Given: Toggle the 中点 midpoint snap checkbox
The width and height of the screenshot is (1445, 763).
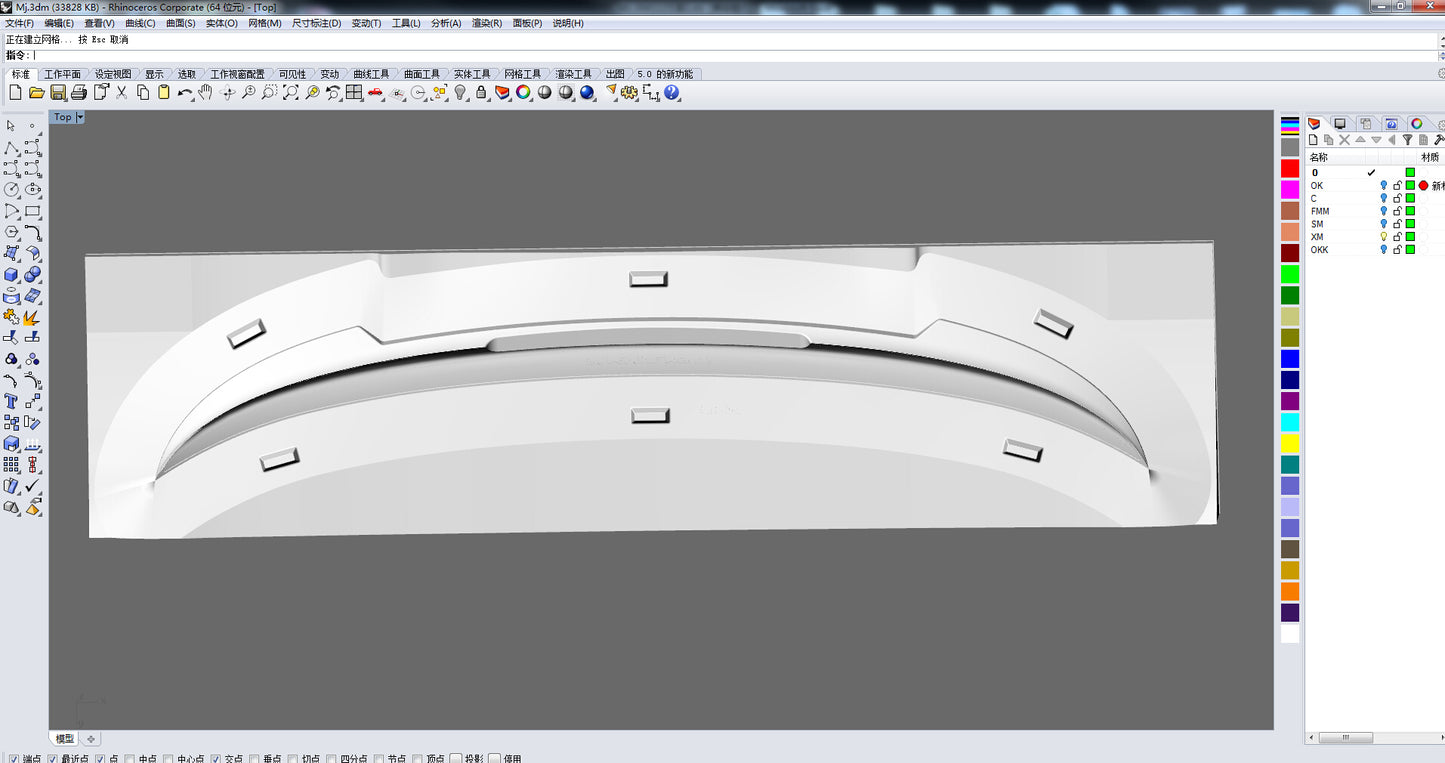Looking at the screenshot, I should 130,759.
